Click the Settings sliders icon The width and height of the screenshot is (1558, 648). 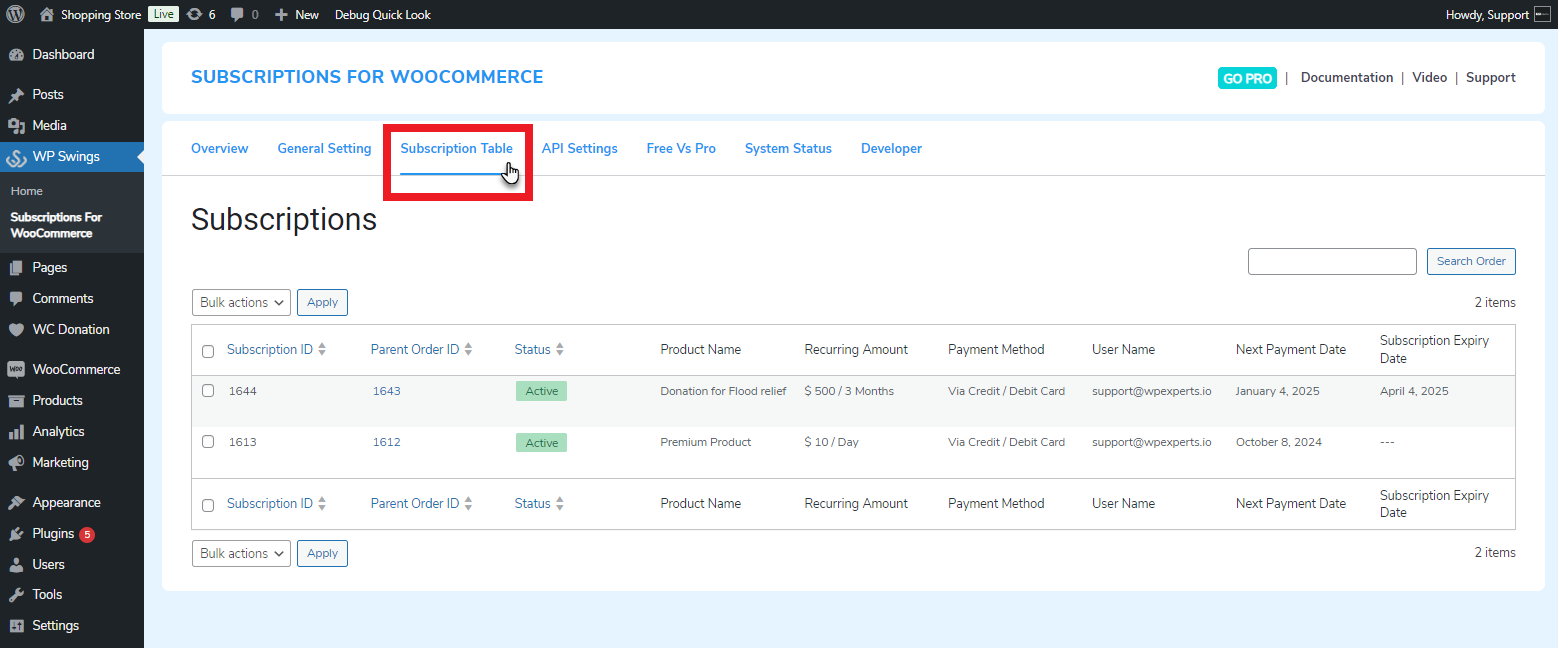(16, 626)
